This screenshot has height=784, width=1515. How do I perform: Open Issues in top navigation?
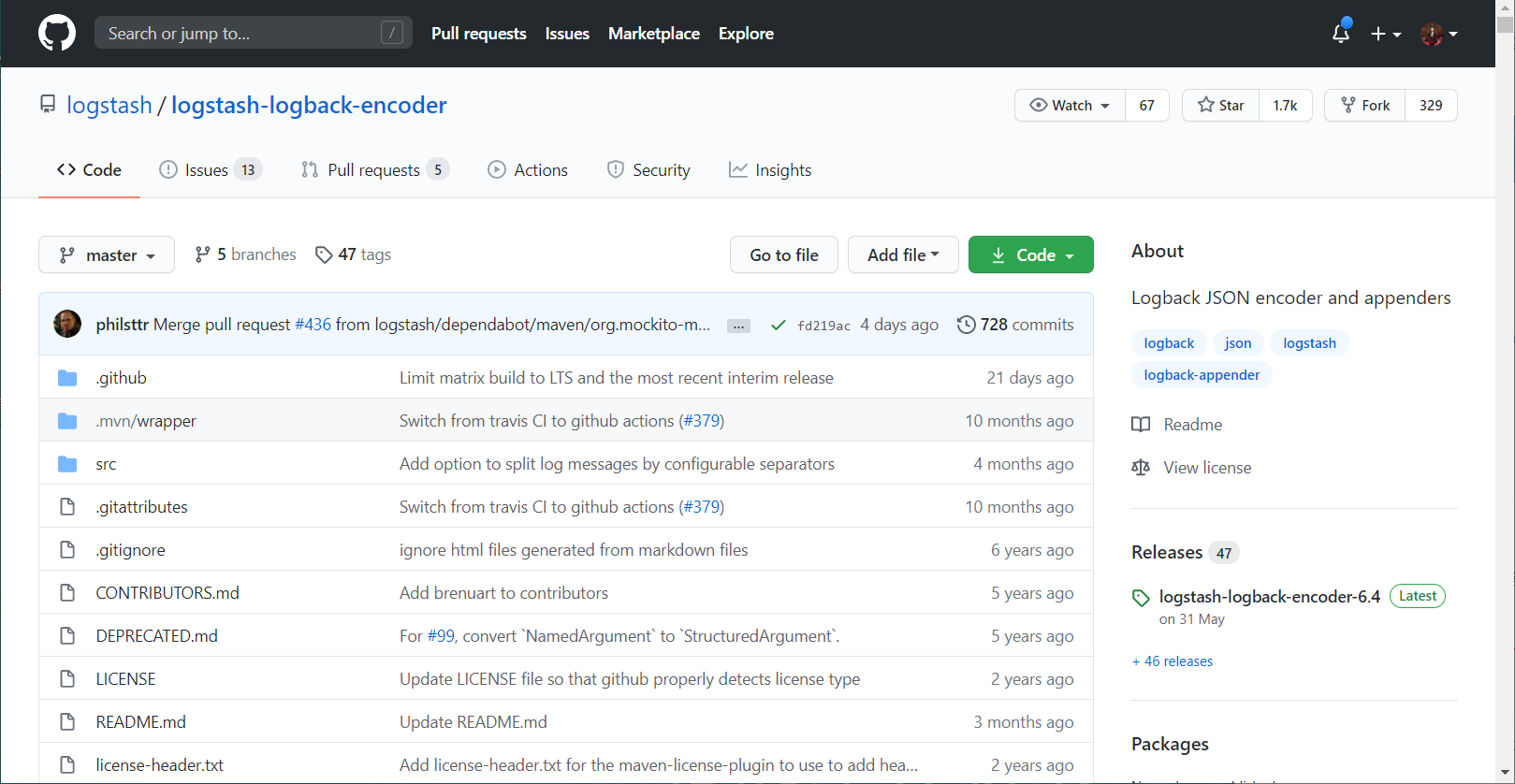(x=567, y=34)
